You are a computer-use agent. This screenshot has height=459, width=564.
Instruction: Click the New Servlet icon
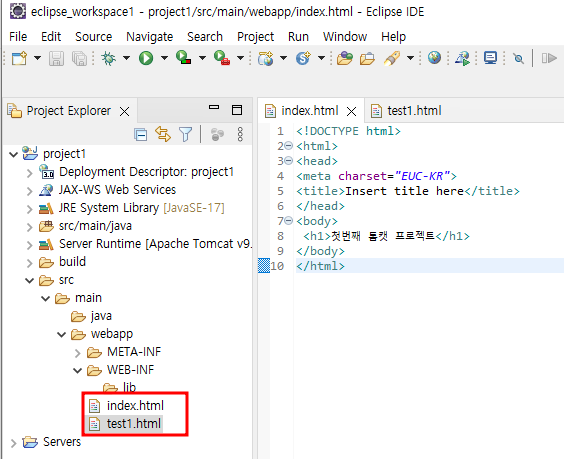pos(303,58)
